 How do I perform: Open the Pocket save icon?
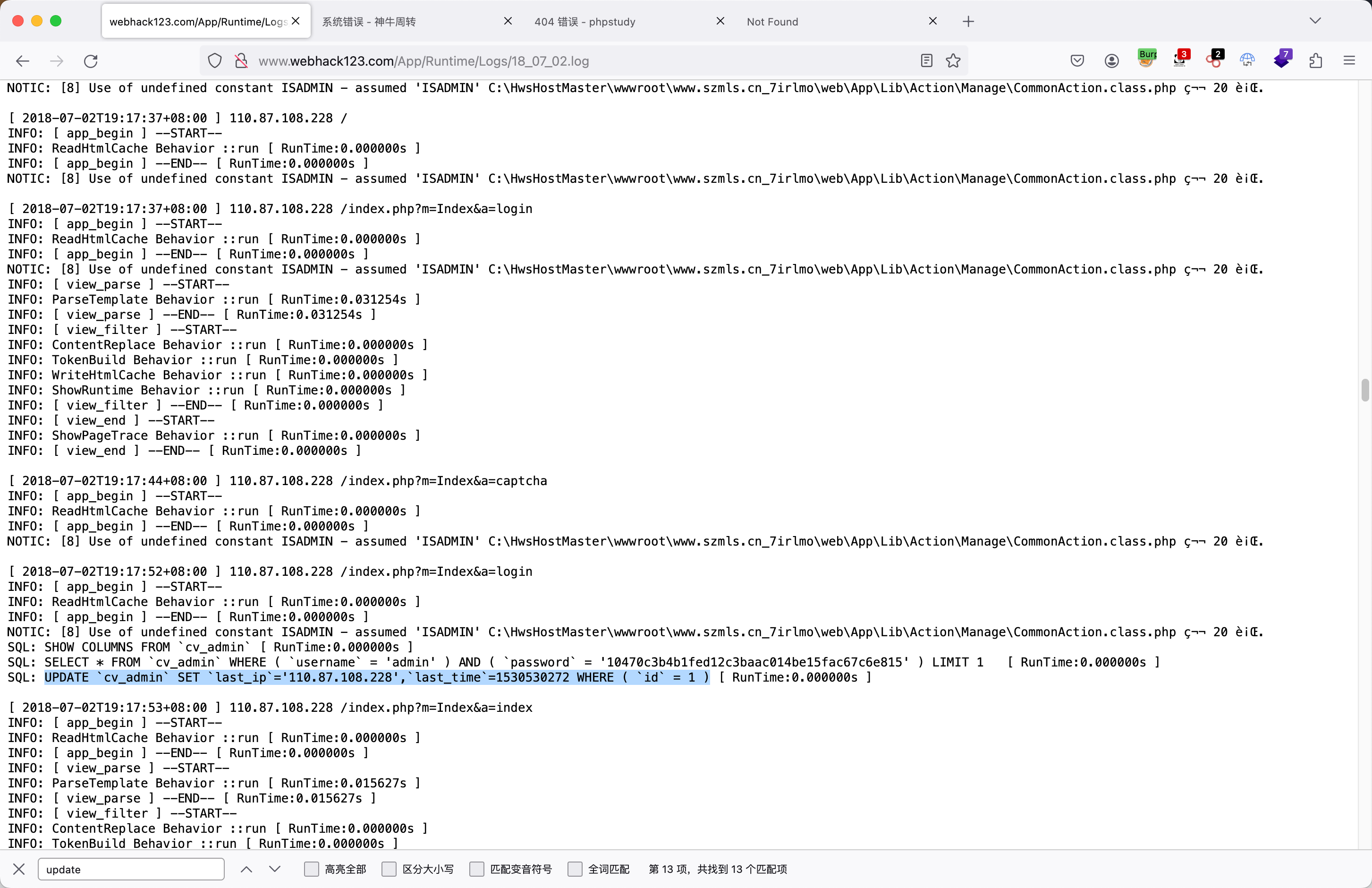pyautogui.click(x=1077, y=60)
